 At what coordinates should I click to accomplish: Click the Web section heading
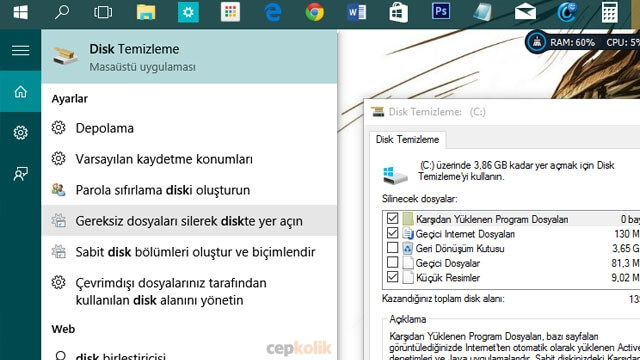click(x=63, y=329)
